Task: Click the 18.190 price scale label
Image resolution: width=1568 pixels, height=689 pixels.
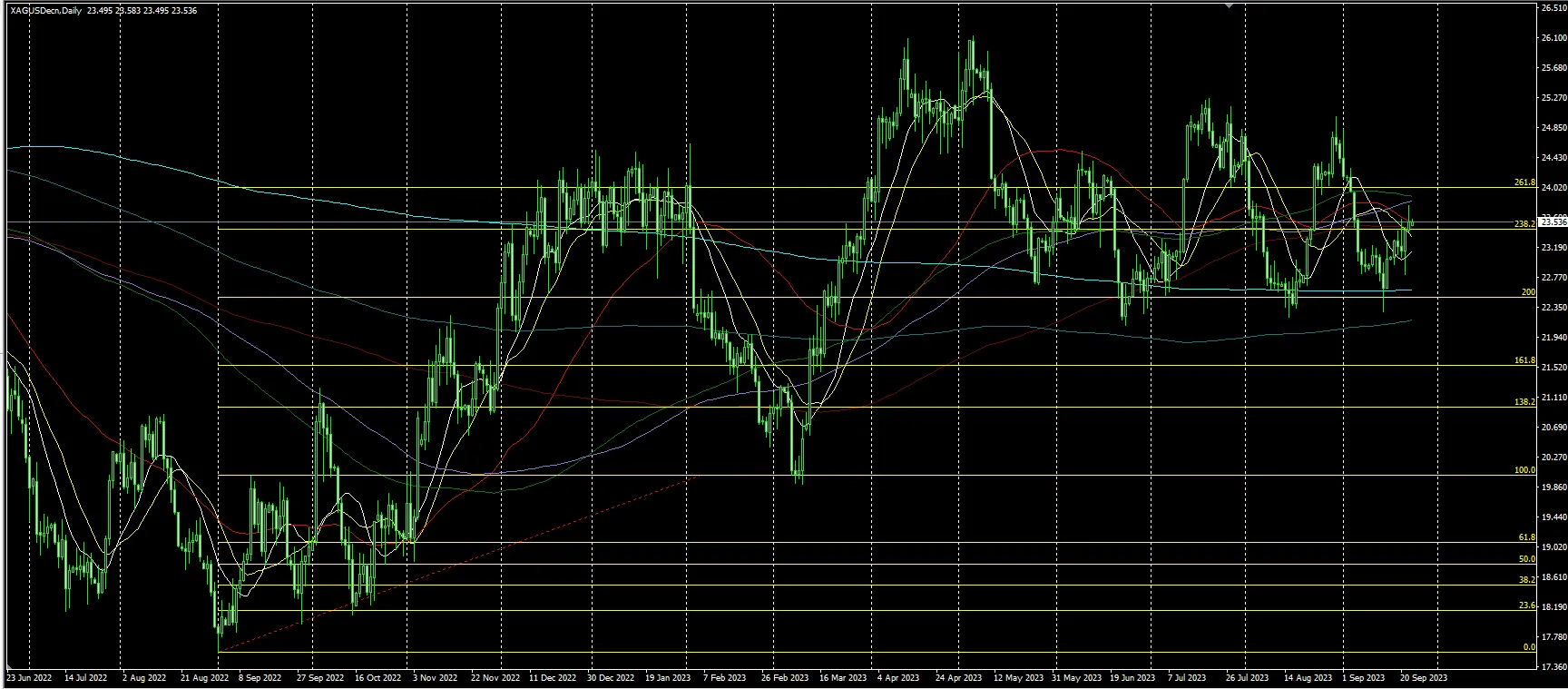Action: point(1554,606)
